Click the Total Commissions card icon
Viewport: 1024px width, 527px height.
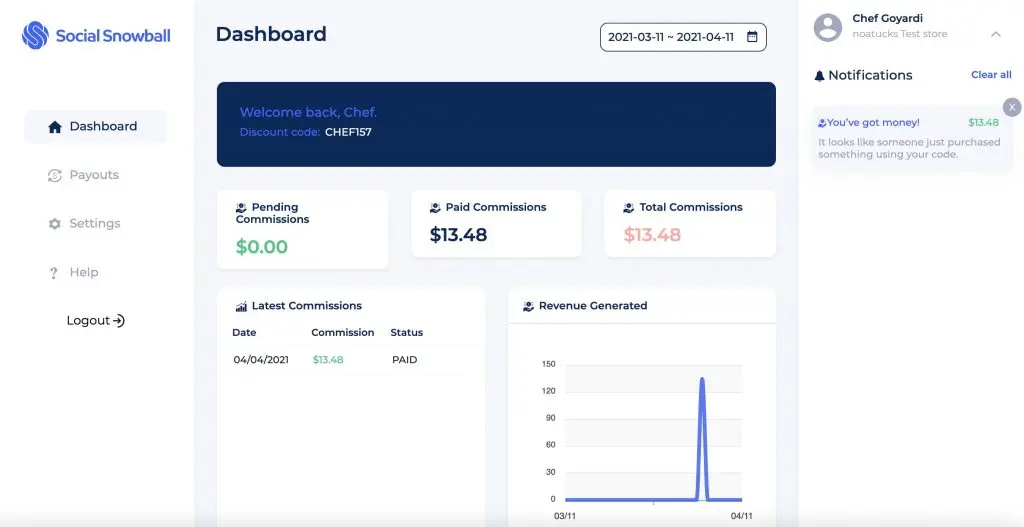coord(629,208)
